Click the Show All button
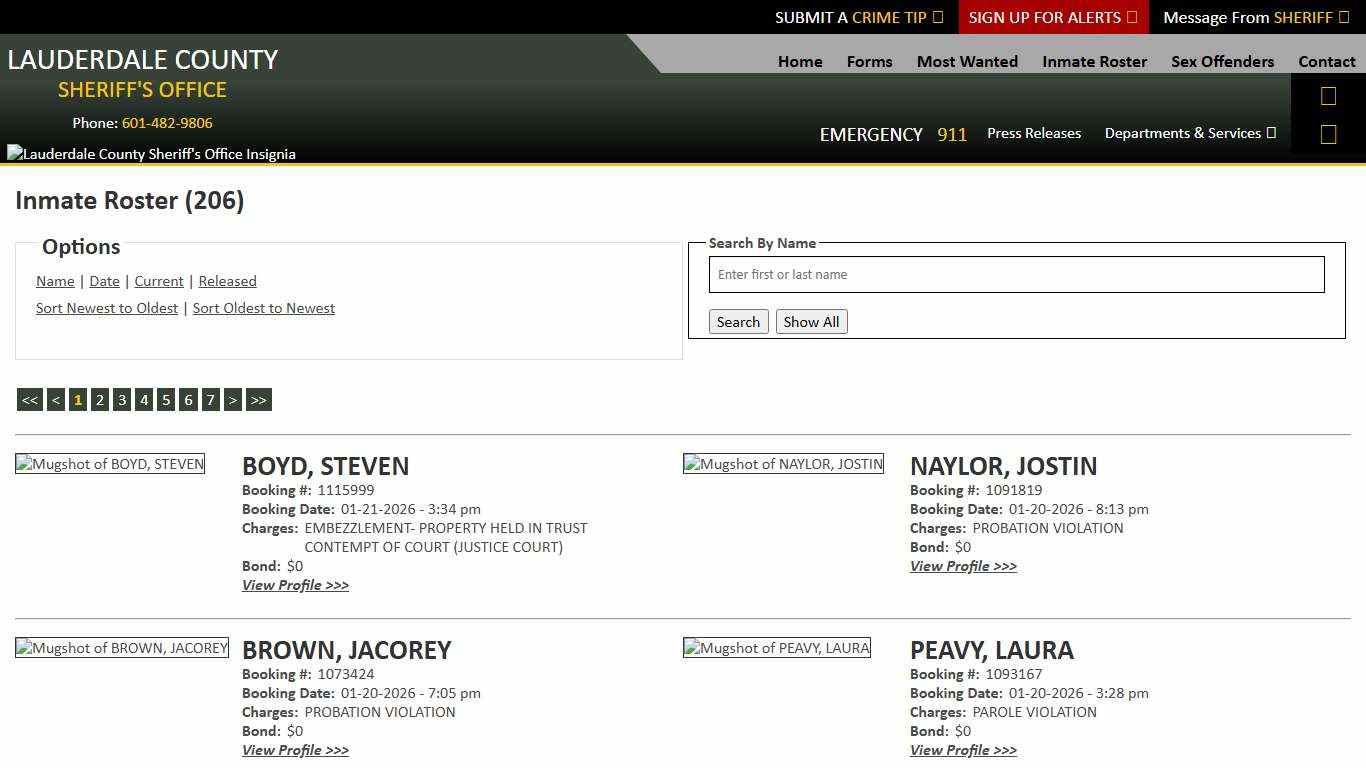1366x768 pixels. click(811, 322)
